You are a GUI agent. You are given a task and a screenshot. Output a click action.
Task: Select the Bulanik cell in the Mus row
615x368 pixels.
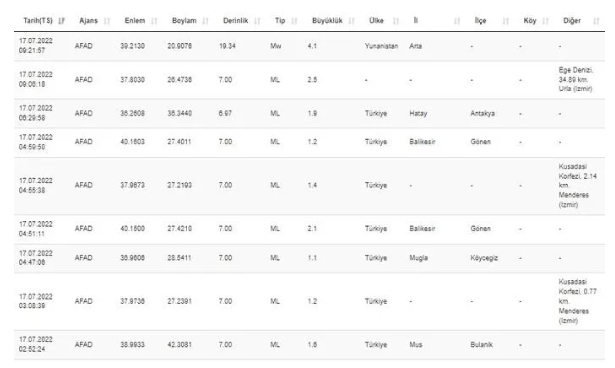point(481,344)
